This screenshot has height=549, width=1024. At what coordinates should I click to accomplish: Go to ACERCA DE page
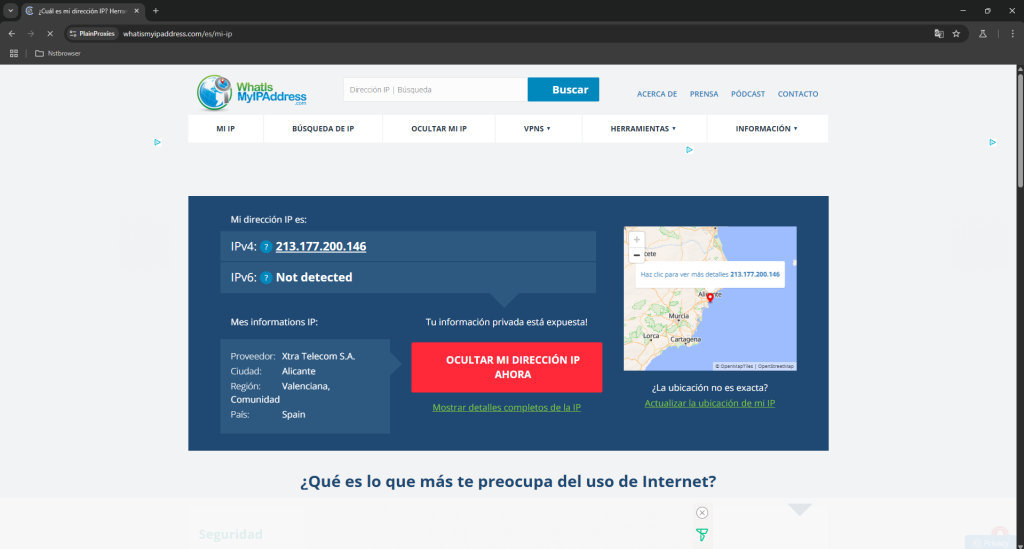(656, 94)
